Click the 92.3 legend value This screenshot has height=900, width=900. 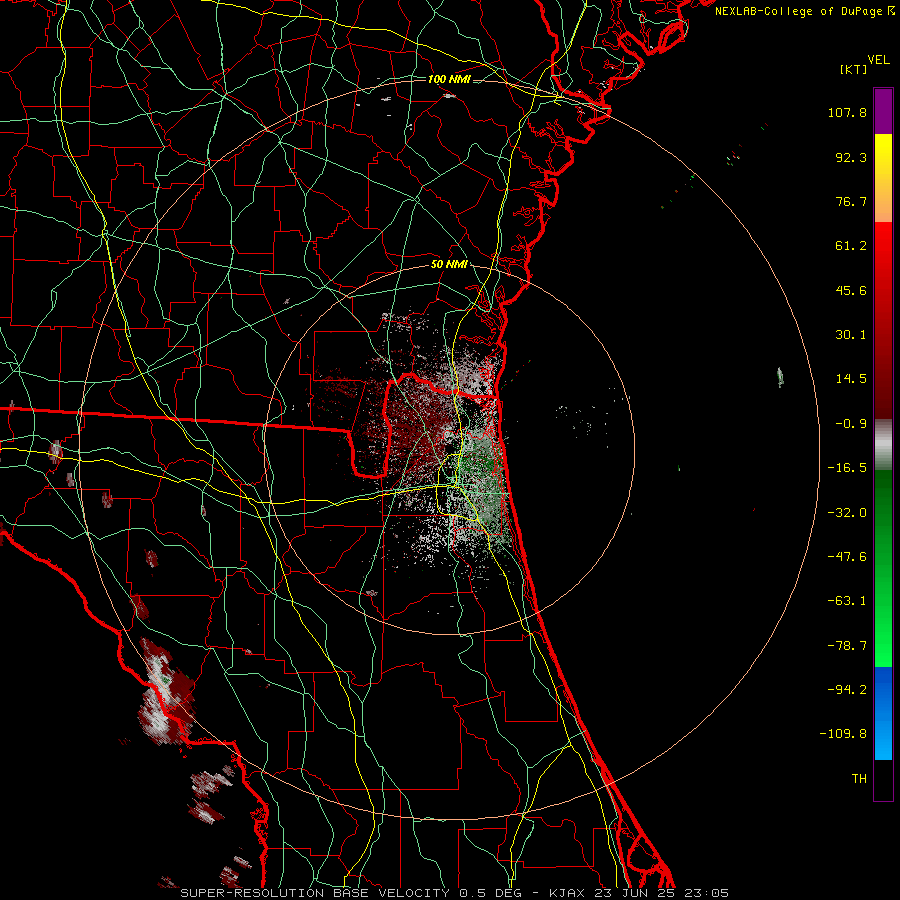(x=851, y=157)
